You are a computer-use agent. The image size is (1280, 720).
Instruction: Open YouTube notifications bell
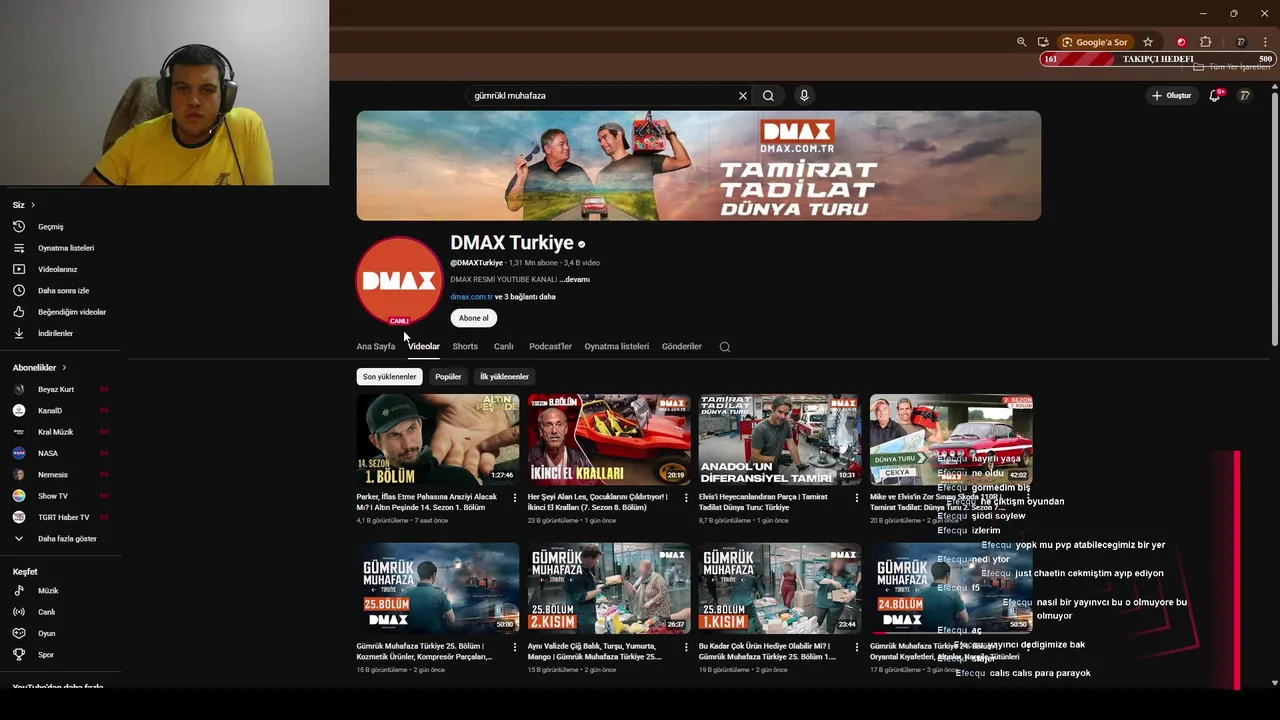tap(1215, 96)
